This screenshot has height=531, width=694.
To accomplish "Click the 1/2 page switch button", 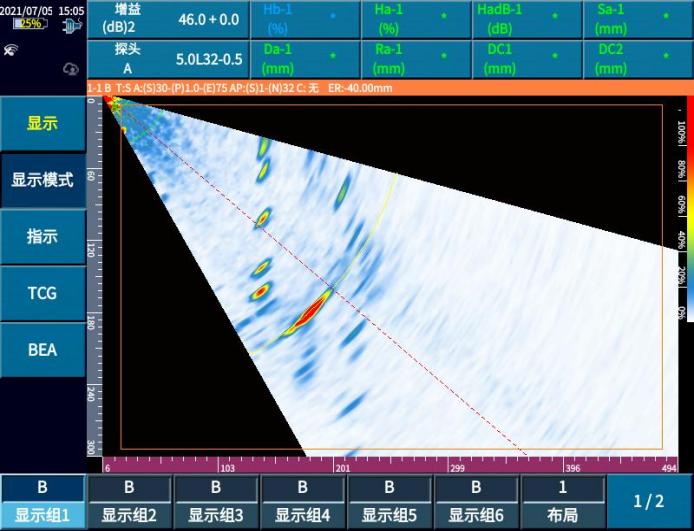I will point(649,501).
